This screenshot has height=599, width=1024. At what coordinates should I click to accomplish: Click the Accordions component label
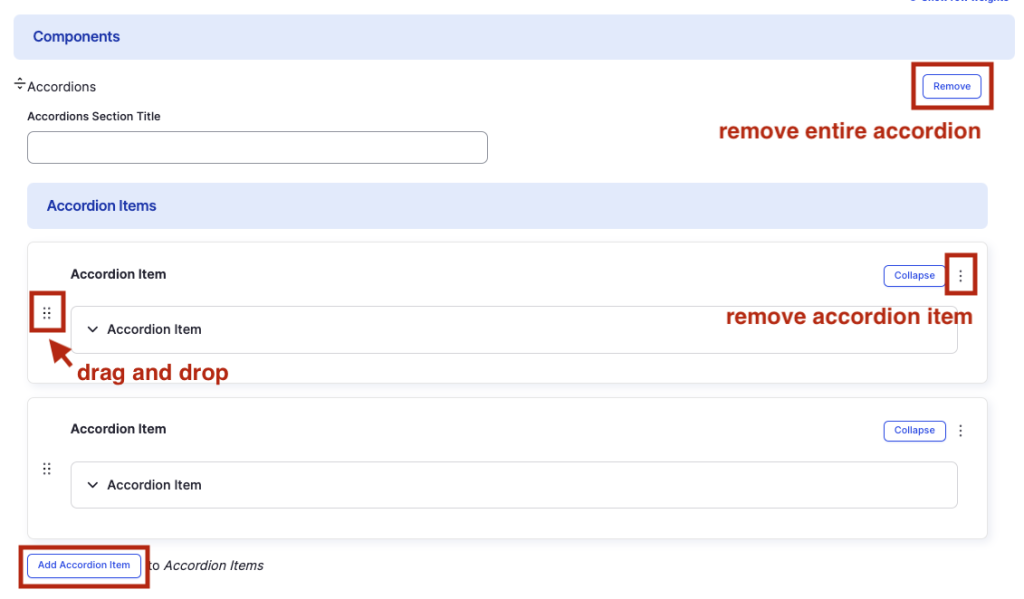(62, 87)
